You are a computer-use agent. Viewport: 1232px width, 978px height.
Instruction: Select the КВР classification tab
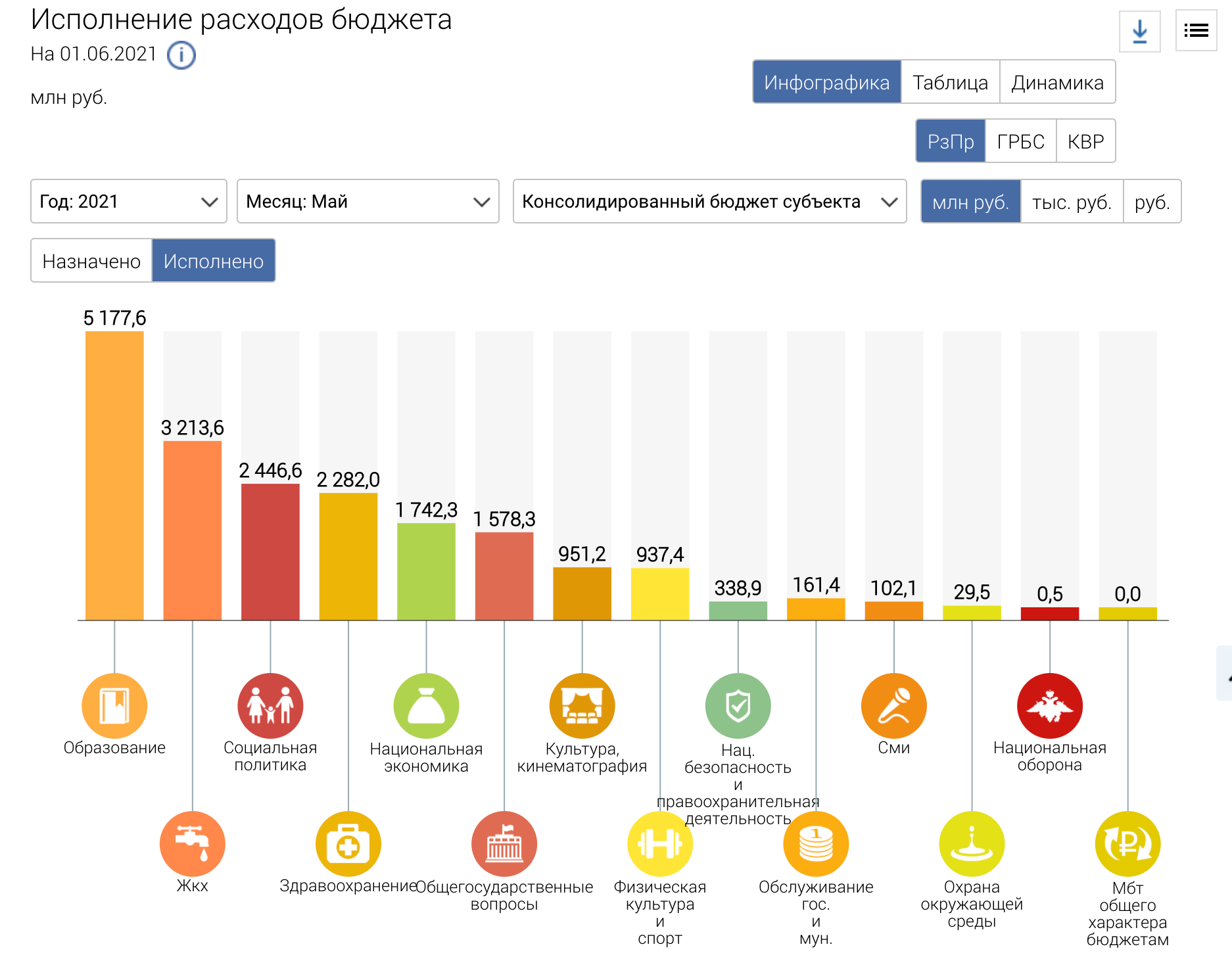pos(1086,141)
